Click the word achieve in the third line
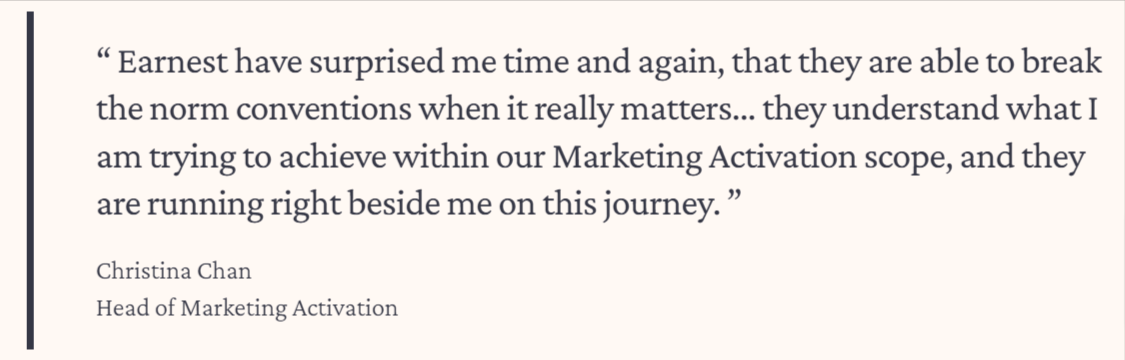 coord(334,158)
